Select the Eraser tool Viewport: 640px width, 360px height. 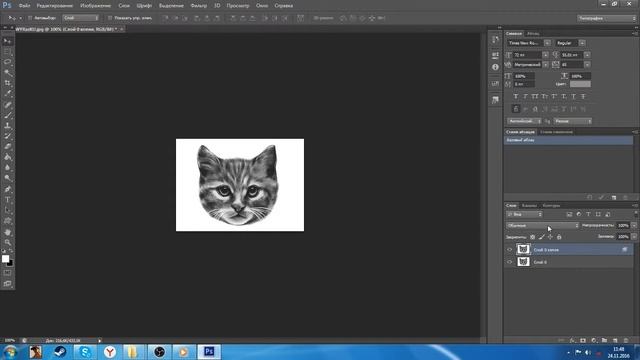point(7,147)
